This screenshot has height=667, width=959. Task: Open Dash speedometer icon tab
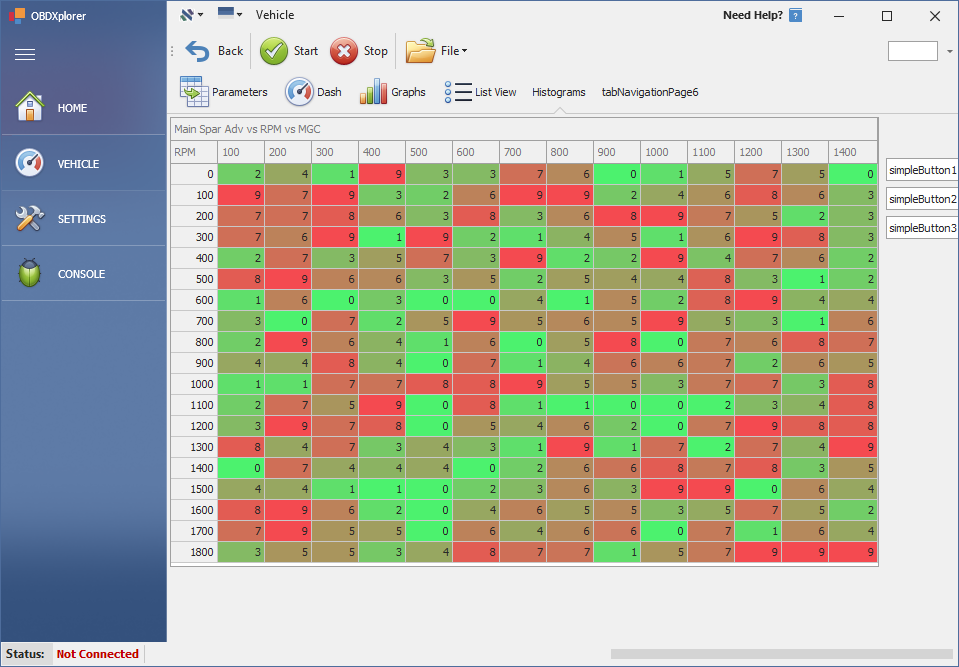299,92
